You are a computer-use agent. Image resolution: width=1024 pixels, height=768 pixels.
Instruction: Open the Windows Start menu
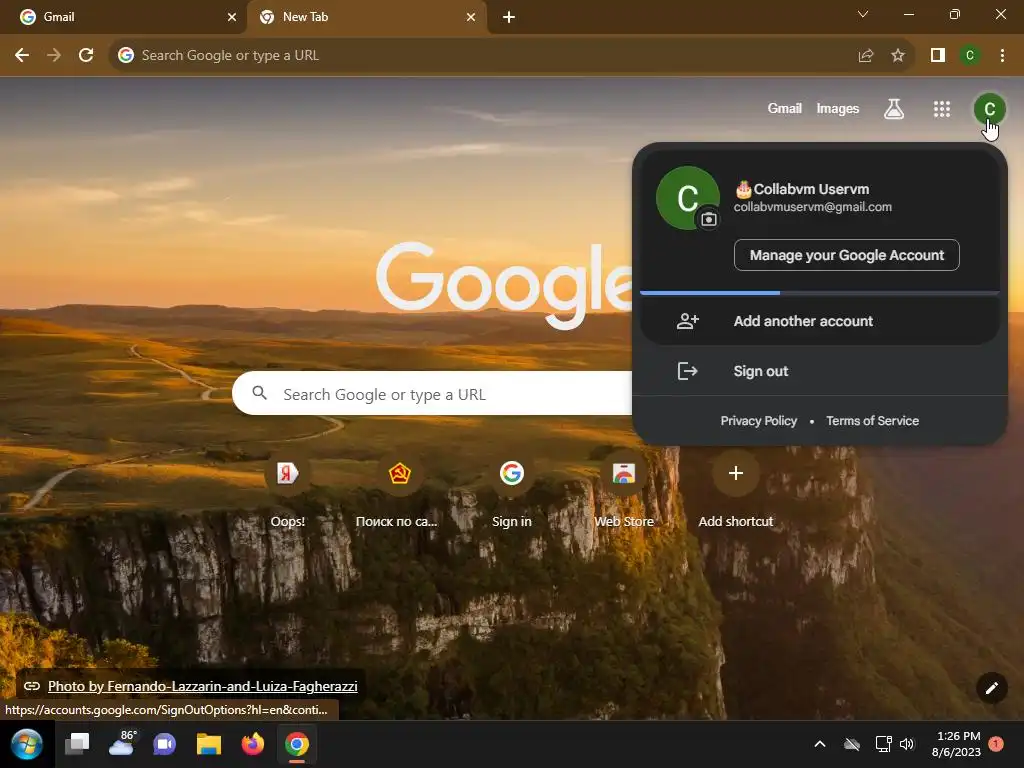tap(27, 744)
